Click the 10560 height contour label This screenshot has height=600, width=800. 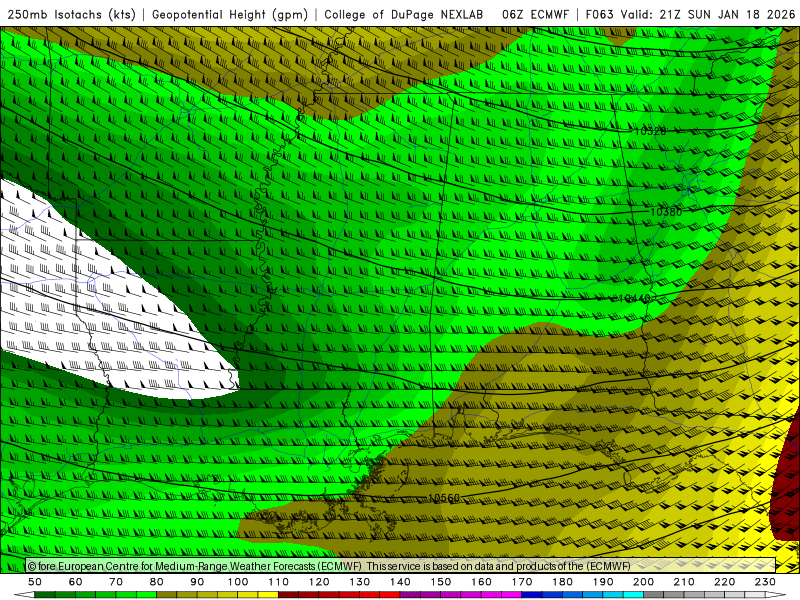tap(444, 497)
